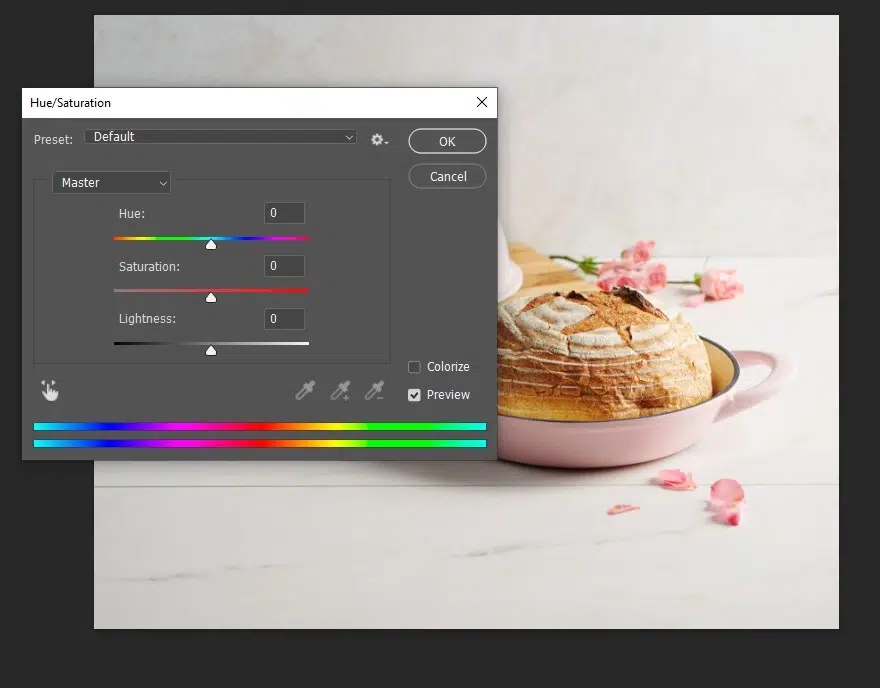
Task: Open the preset options gear menu
Action: tap(379, 140)
